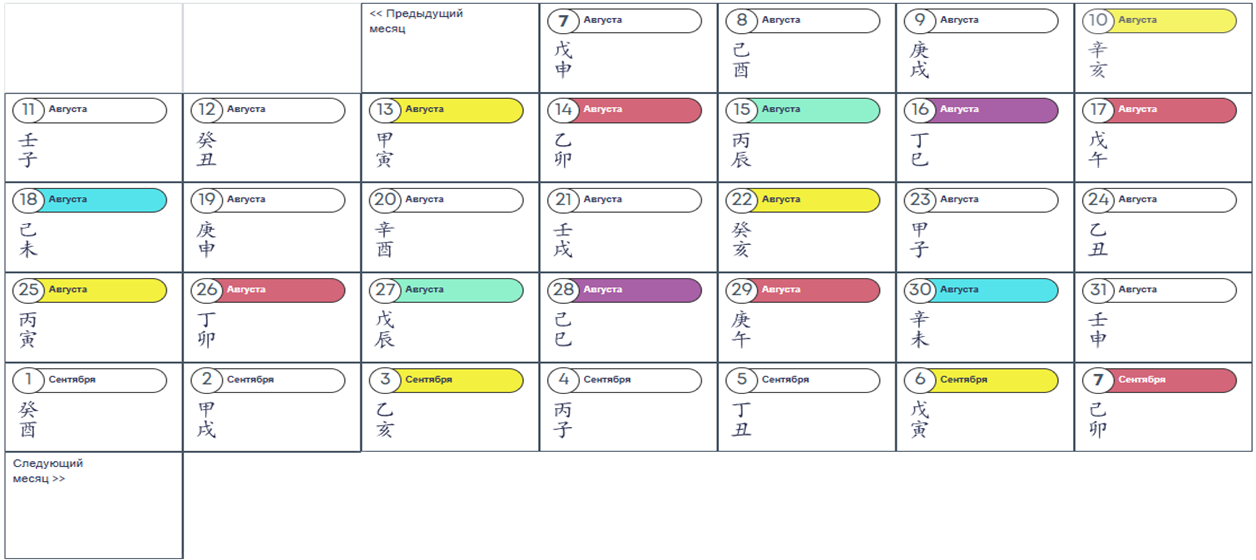This screenshot has height=560, width=1256.
Task: Select the 7 August date pill
Action: [x=624, y=21]
